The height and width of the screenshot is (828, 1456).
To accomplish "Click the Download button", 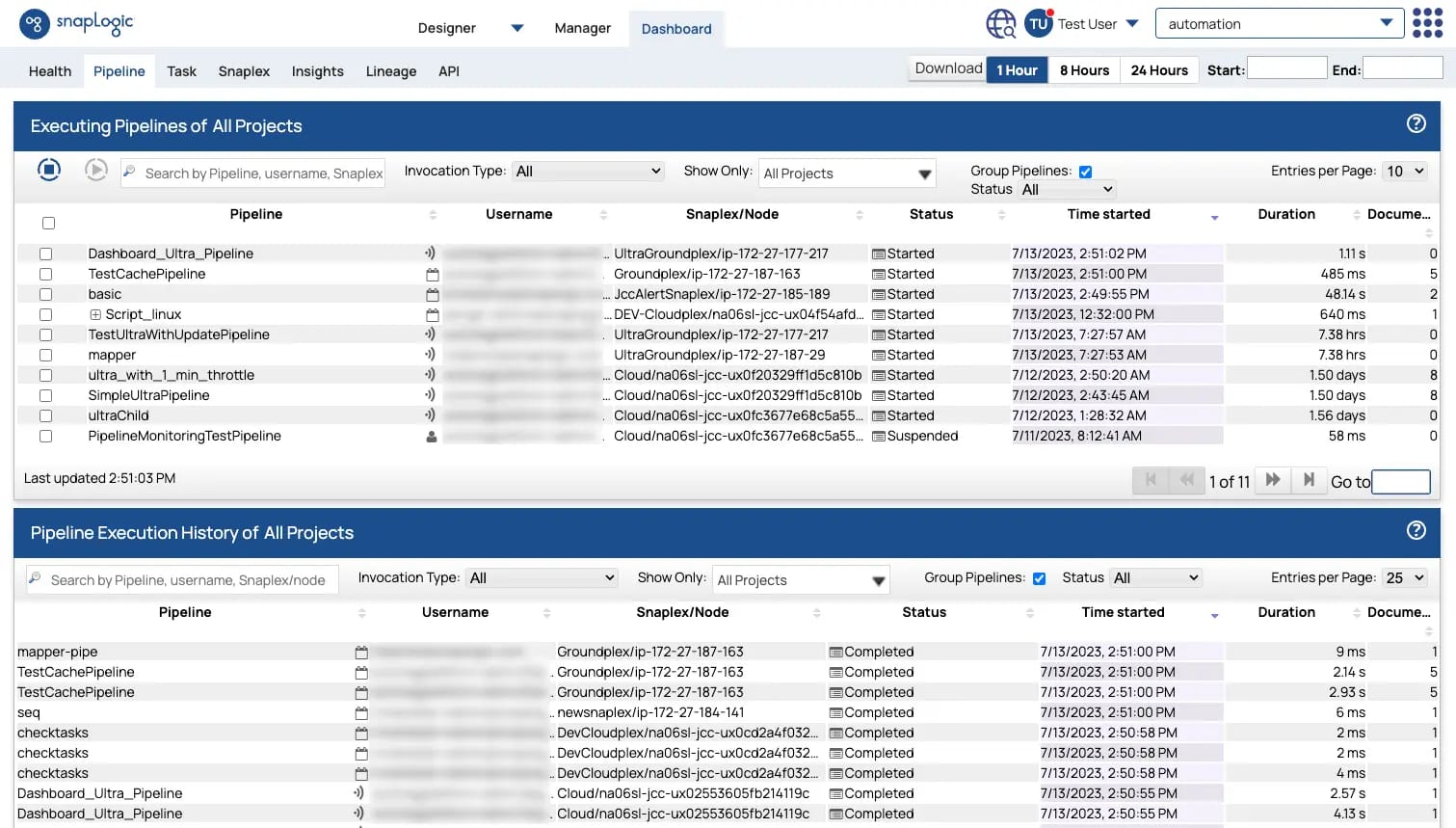I will pos(947,68).
